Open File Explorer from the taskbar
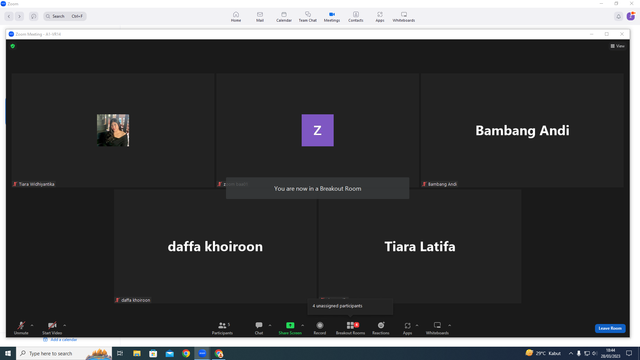The height and width of the screenshot is (360, 640). tap(137, 353)
